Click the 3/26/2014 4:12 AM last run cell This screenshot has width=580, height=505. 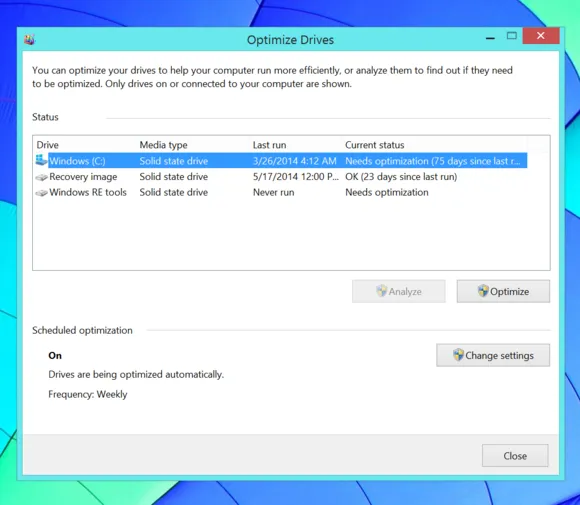click(x=294, y=161)
